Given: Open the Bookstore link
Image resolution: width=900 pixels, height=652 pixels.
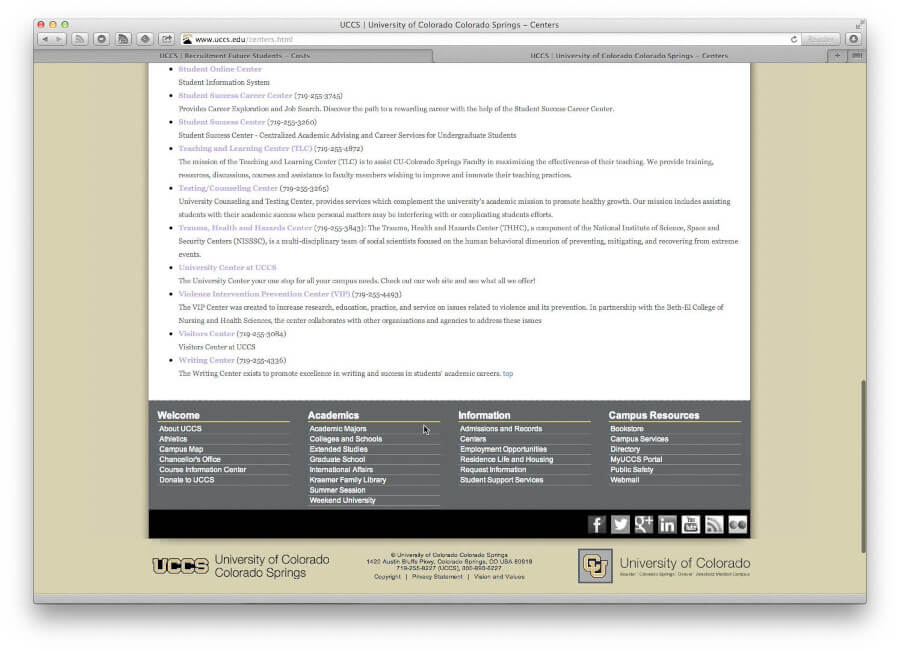Looking at the screenshot, I should point(627,429).
